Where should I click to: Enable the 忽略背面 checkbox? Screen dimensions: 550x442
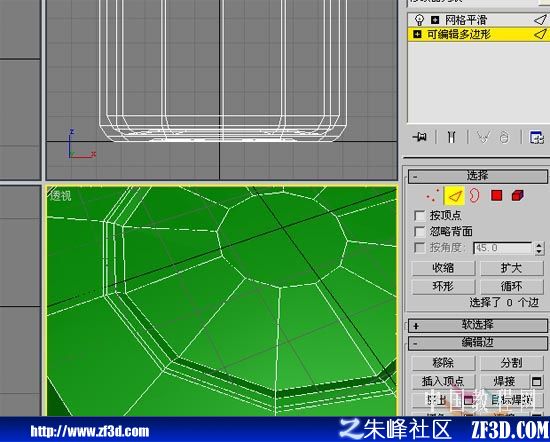pos(420,232)
